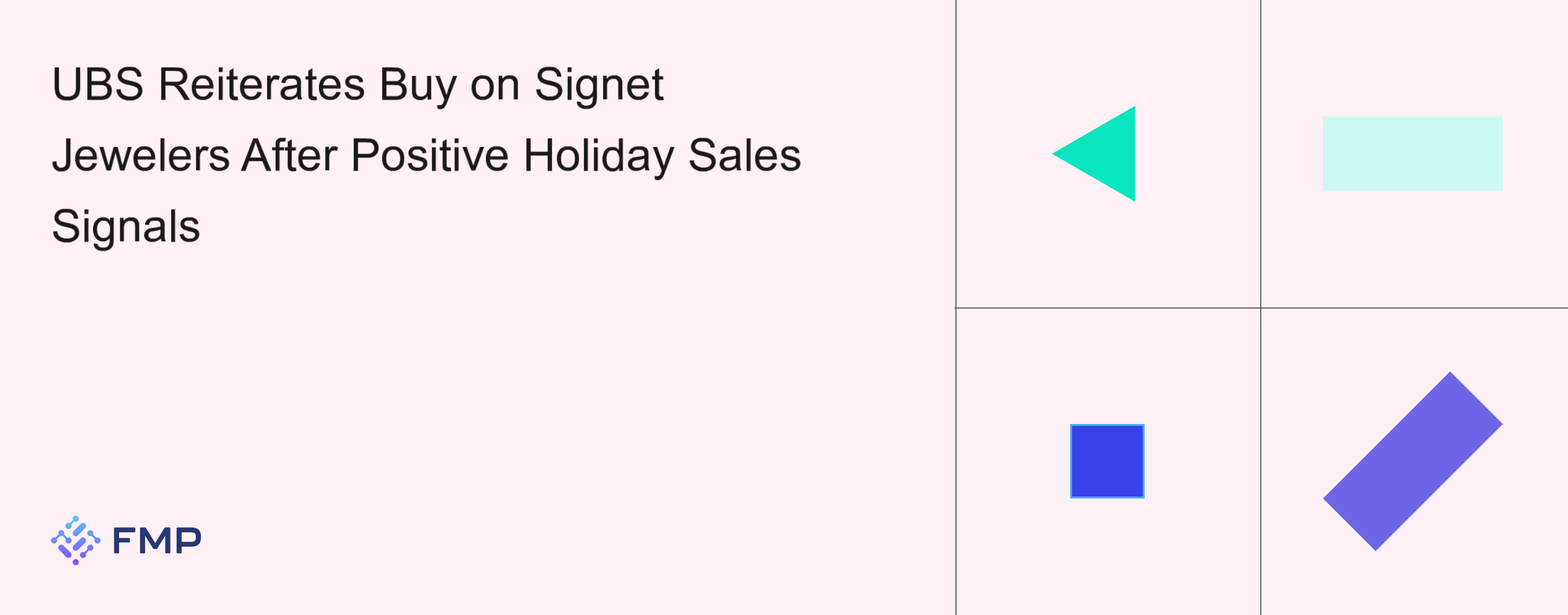Image resolution: width=1568 pixels, height=615 pixels.
Task: Click the purple diagonal rectangle
Action: (x=1412, y=461)
